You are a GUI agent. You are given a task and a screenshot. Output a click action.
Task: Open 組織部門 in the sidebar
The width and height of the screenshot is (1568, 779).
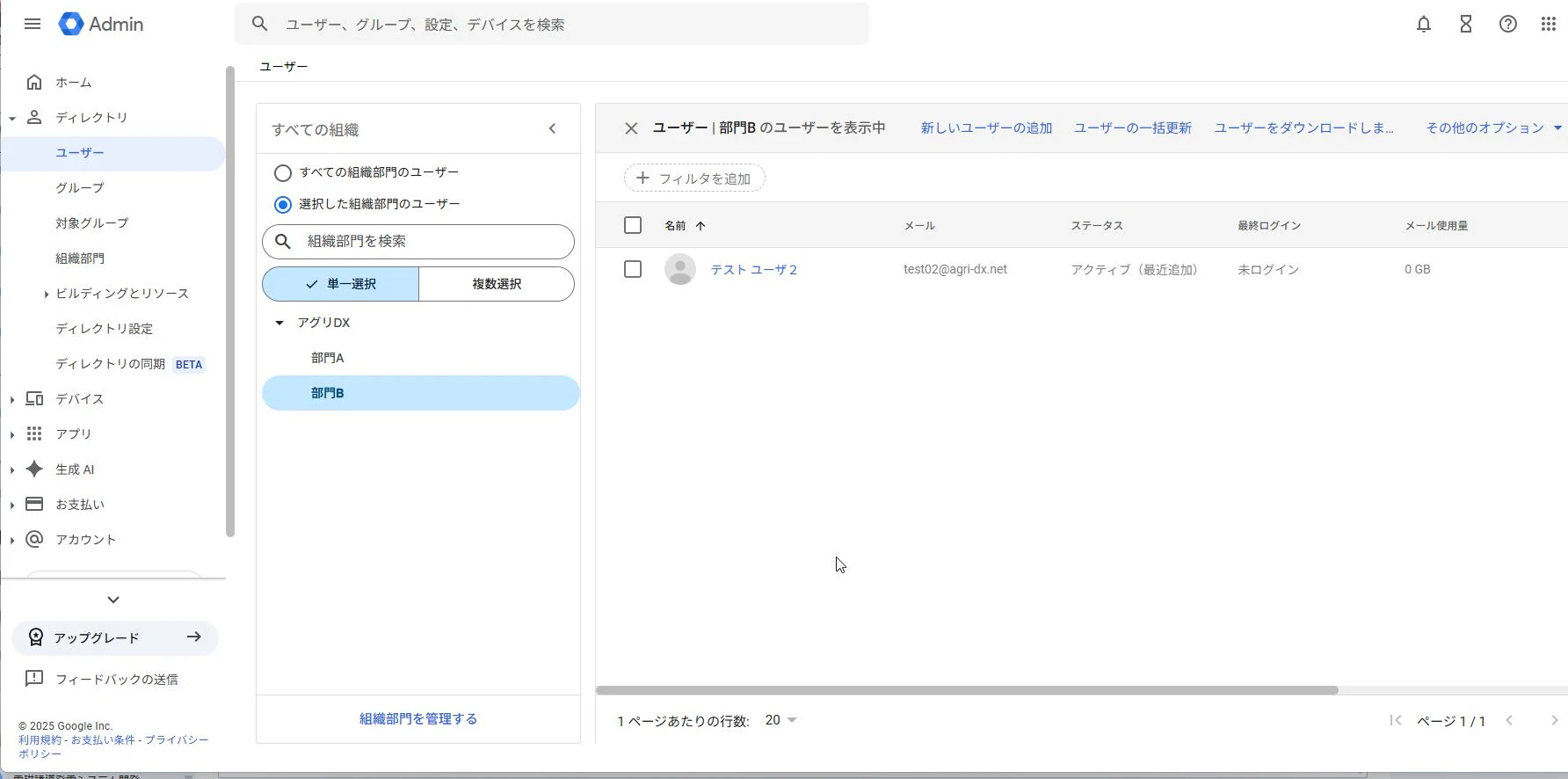(80, 258)
